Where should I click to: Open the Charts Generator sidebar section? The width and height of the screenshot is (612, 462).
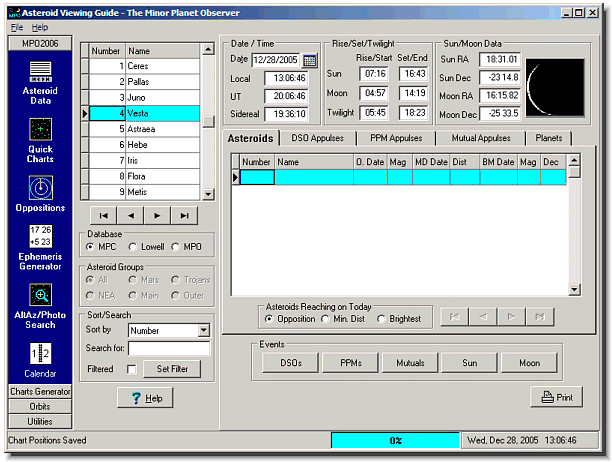tap(40, 391)
